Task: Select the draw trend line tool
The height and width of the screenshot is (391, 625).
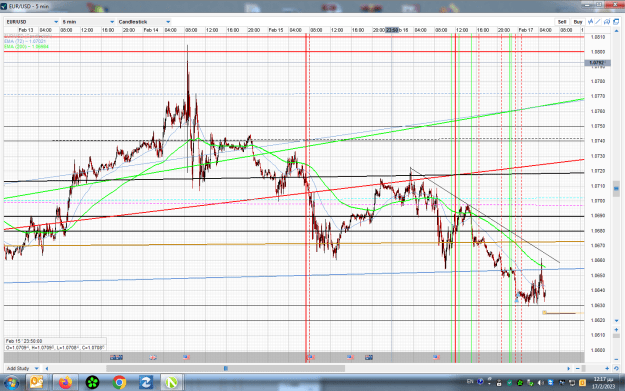Action: (x=598, y=22)
